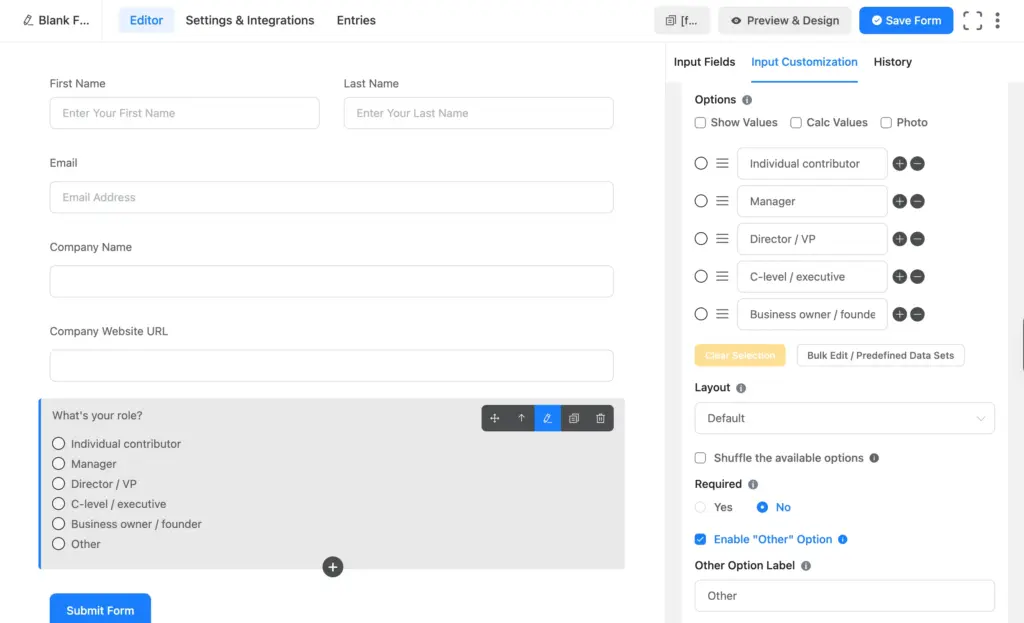Grab the drag handle for C-level / executive
The image size is (1024, 623).
pos(722,276)
